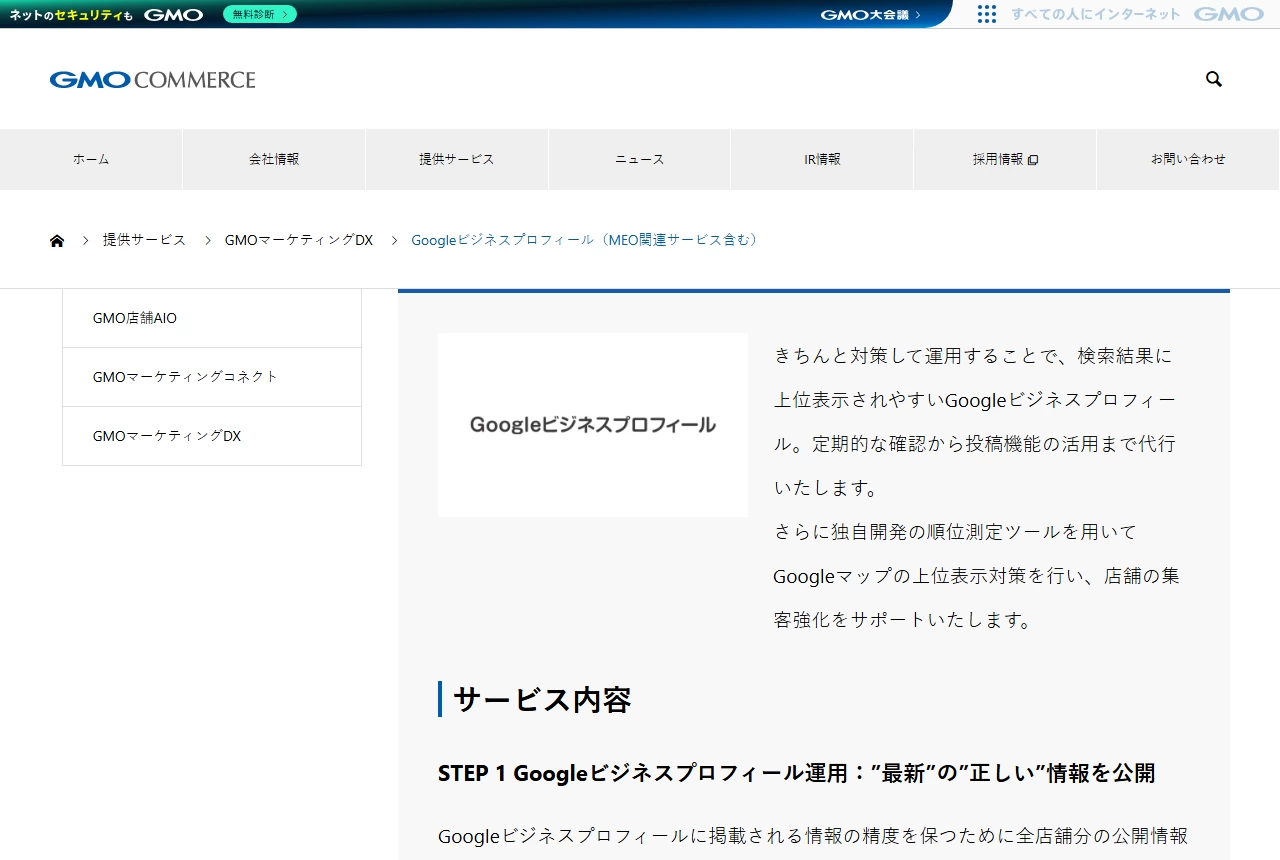Open the site search magnifier icon
This screenshot has width=1280, height=860.
(1214, 79)
